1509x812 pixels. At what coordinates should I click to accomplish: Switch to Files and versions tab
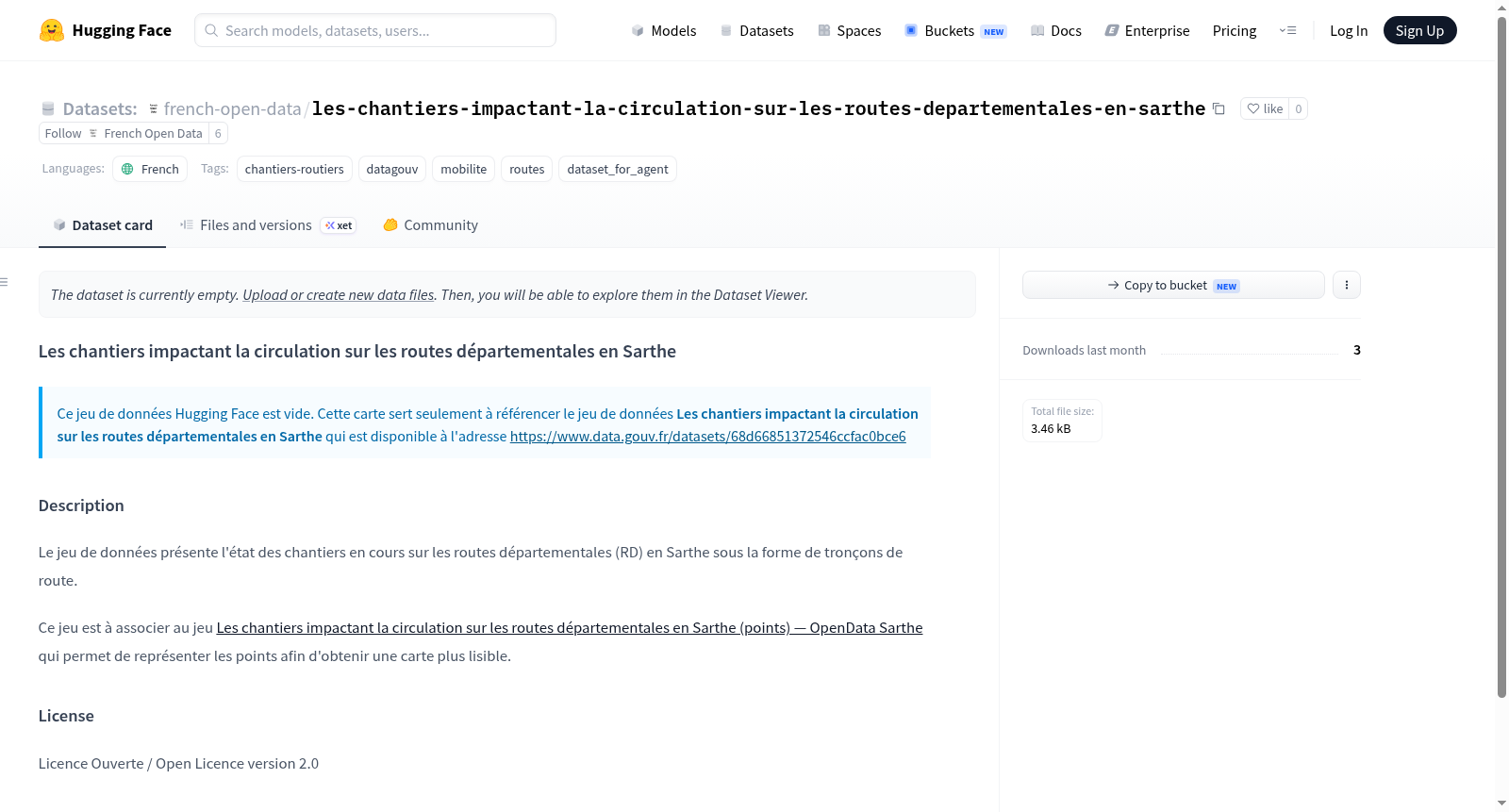pyautogui.click(x=267, y=225)
